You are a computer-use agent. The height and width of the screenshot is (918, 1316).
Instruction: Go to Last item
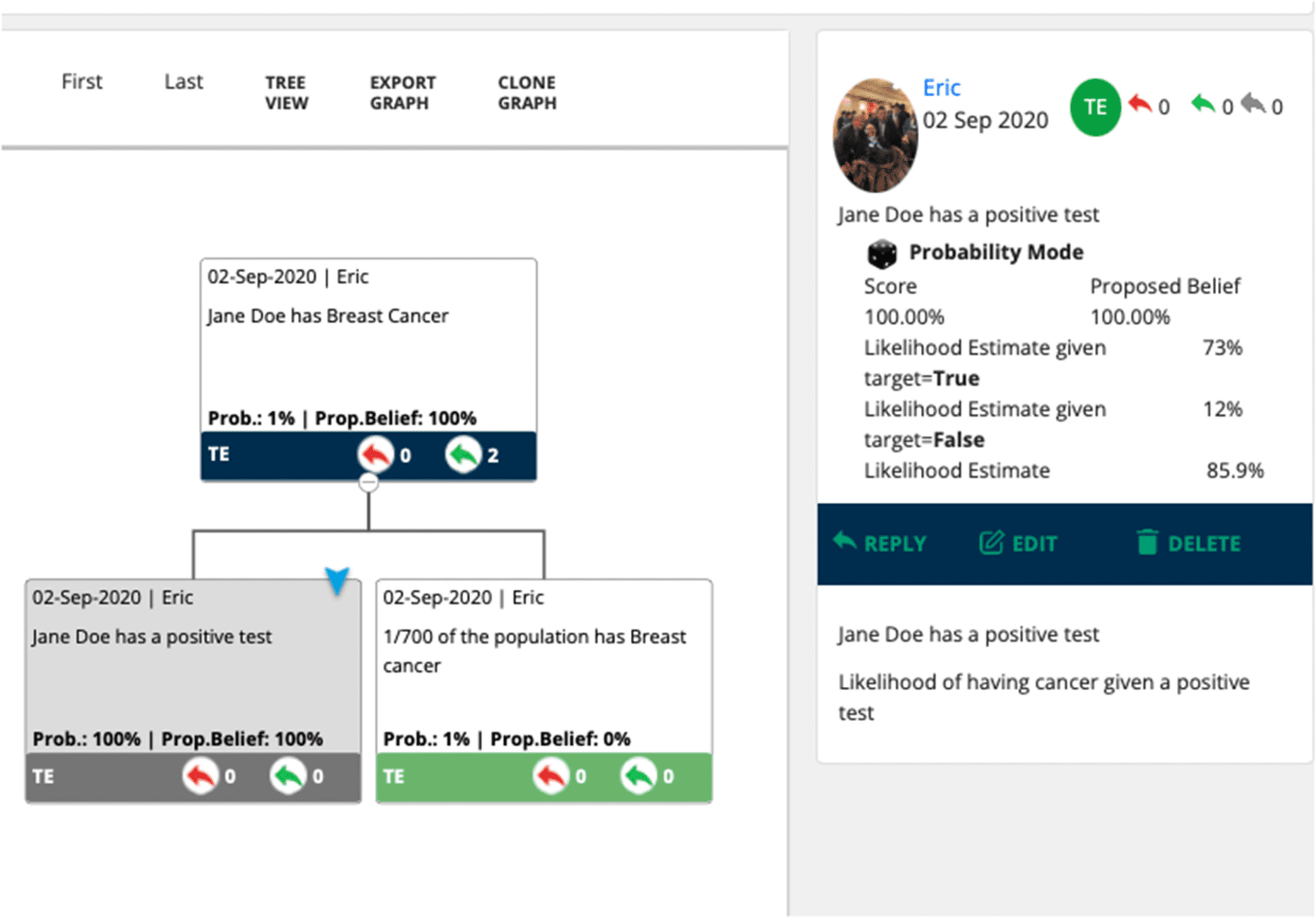click(184, 82)
